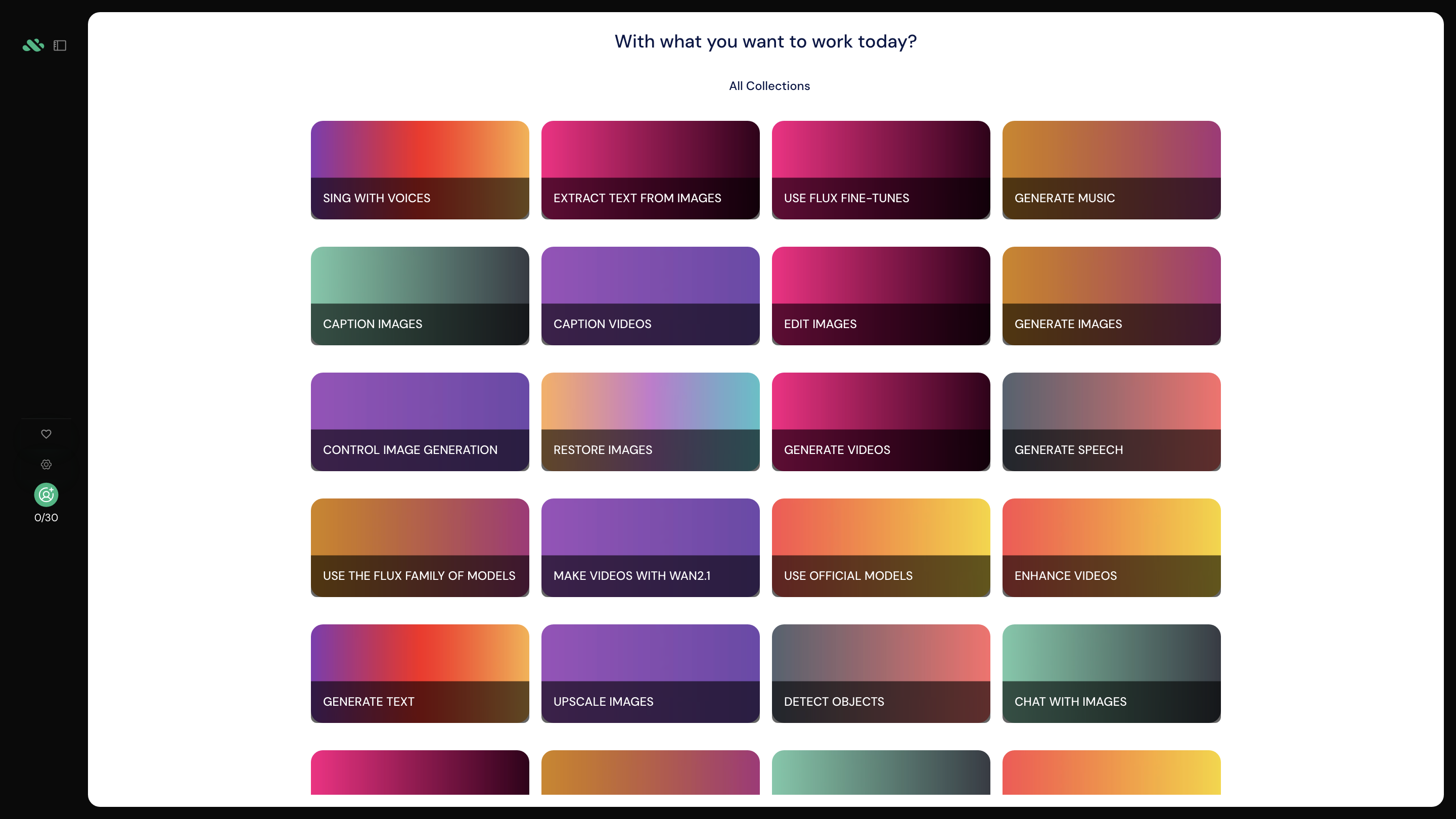Screen dimensions: 1456x819
Task: Select Make Videos With Wan2.1 card
Action: click(x=650, y=547)
